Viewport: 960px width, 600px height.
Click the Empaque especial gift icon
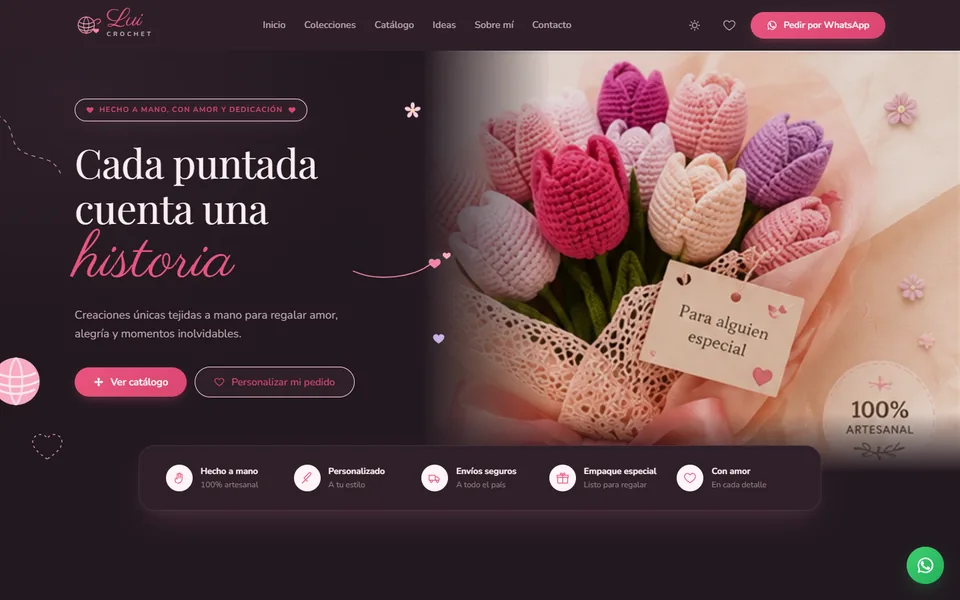pos(562,478)
